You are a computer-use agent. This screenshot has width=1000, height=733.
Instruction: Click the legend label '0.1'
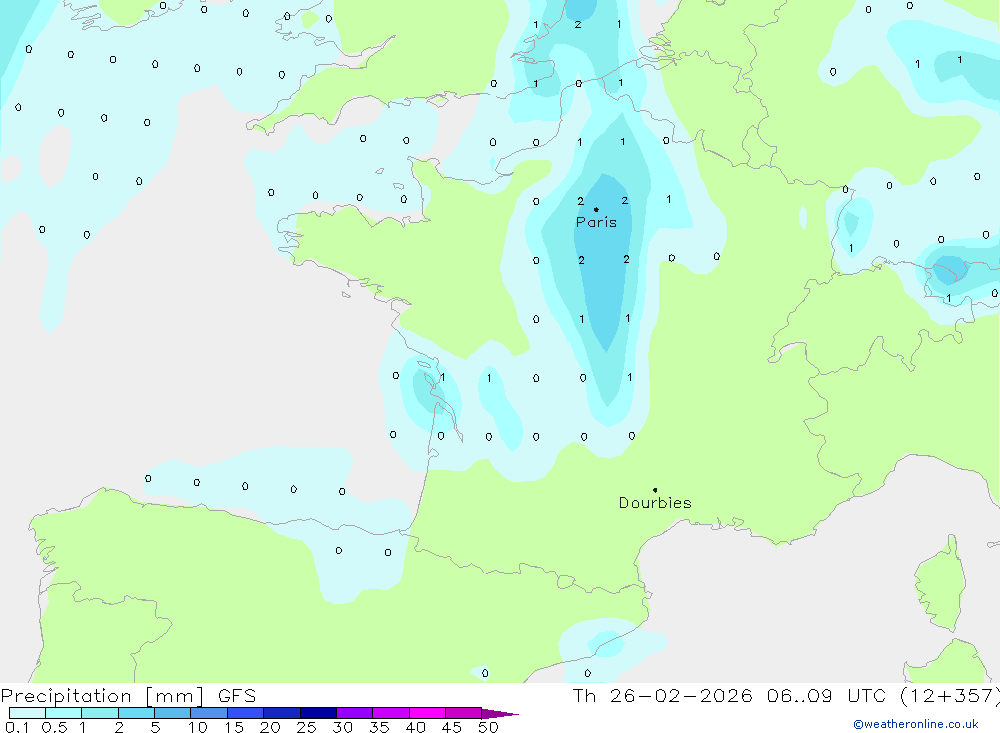click(x=17, y=727)
